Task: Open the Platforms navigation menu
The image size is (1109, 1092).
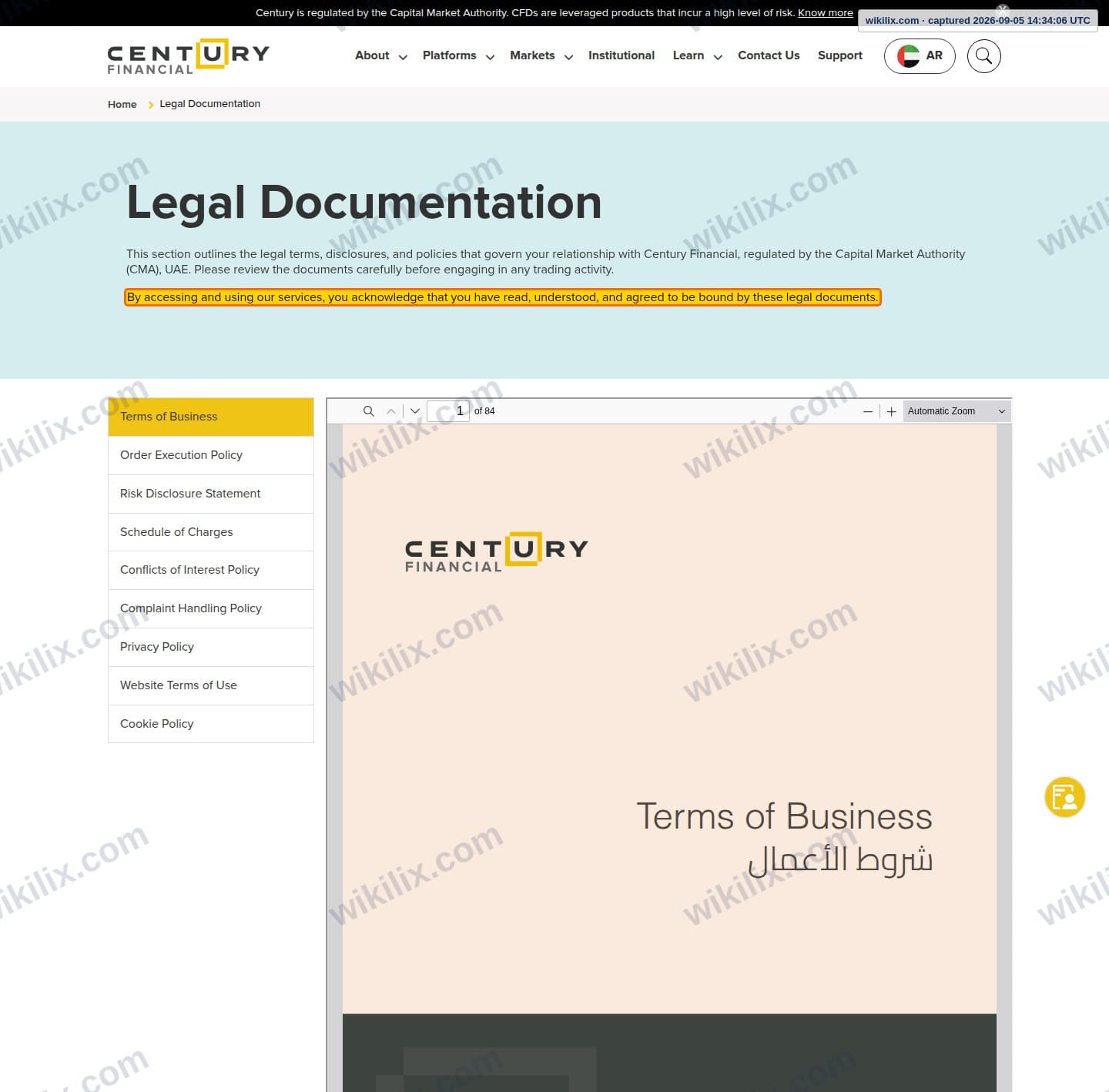Action: (x=449, y=55)
